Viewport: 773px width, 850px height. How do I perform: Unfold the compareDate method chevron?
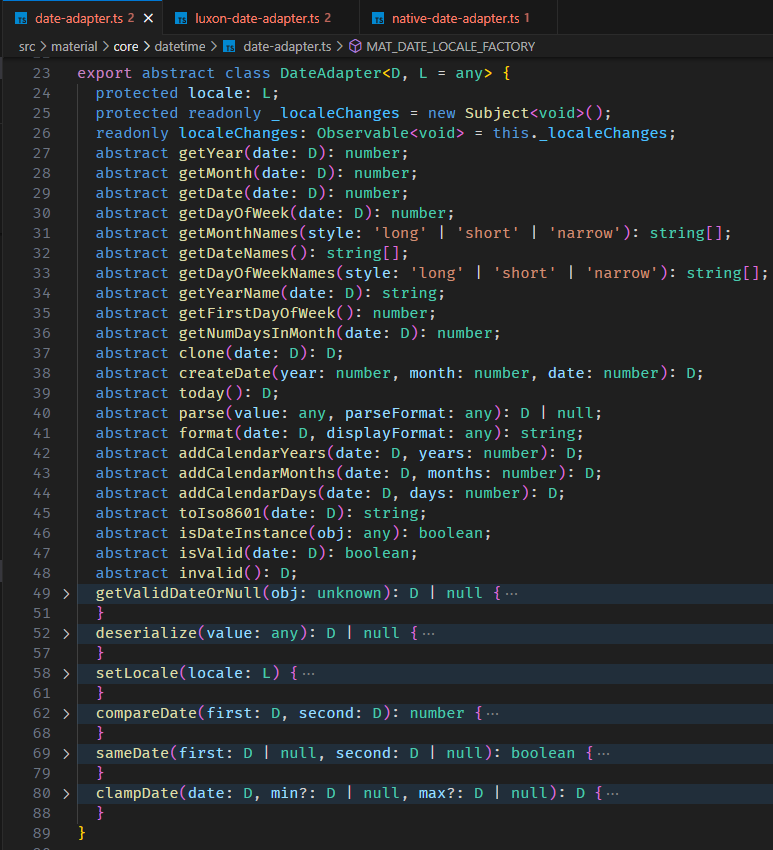pyautogui.click(x=66, y=714)
